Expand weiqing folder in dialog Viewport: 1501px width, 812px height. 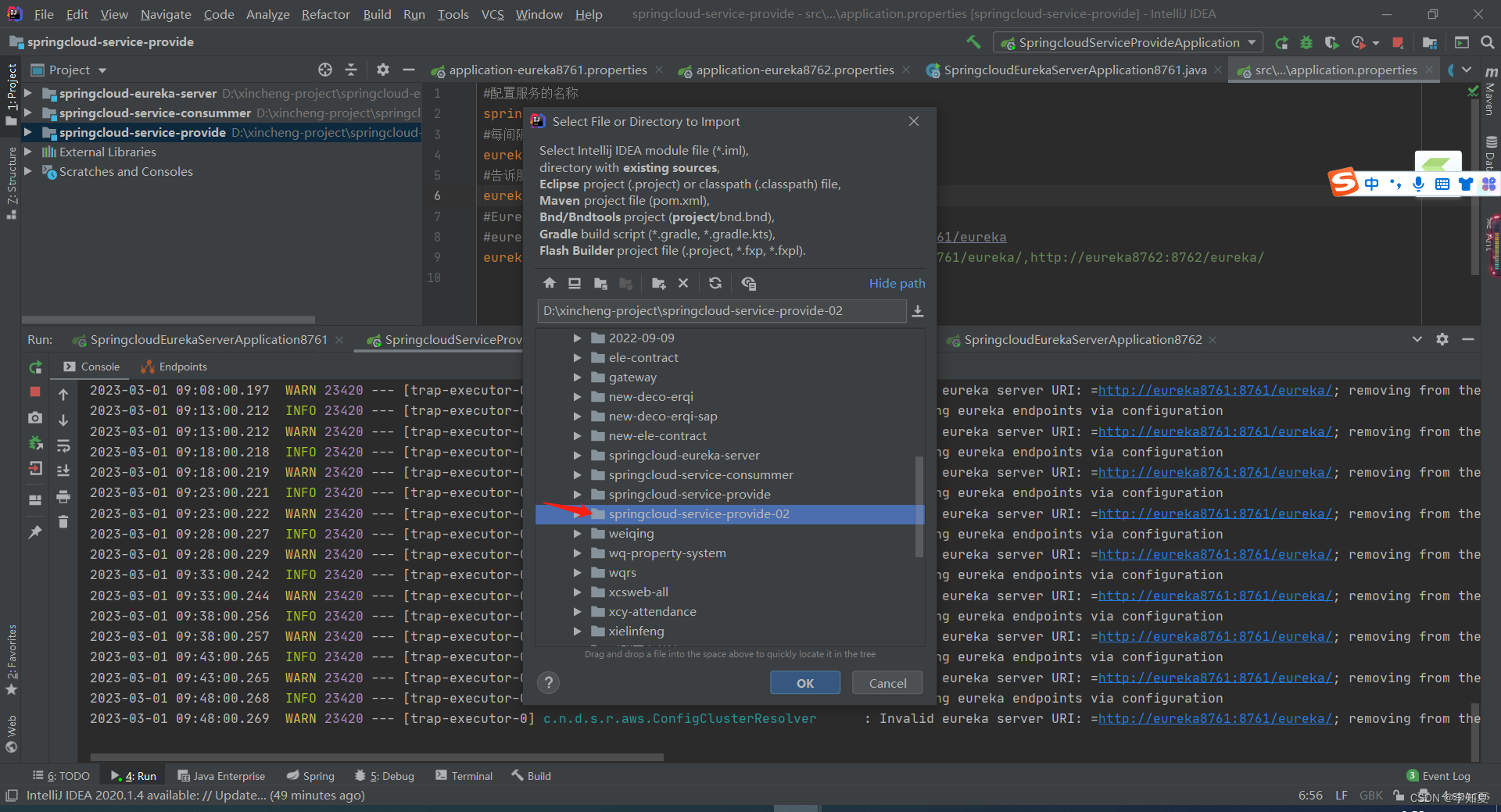point(577,534)
